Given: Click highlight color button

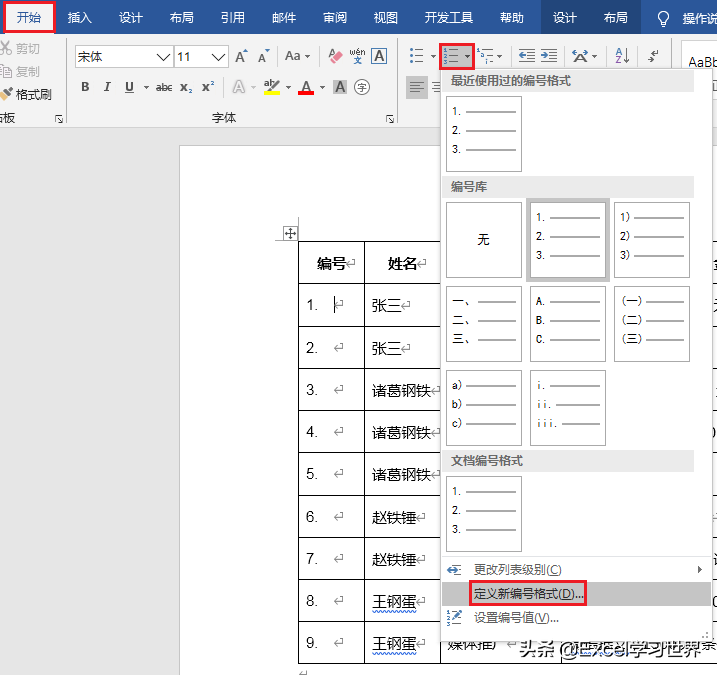Looking at the screenshot, I should (272, 86).
